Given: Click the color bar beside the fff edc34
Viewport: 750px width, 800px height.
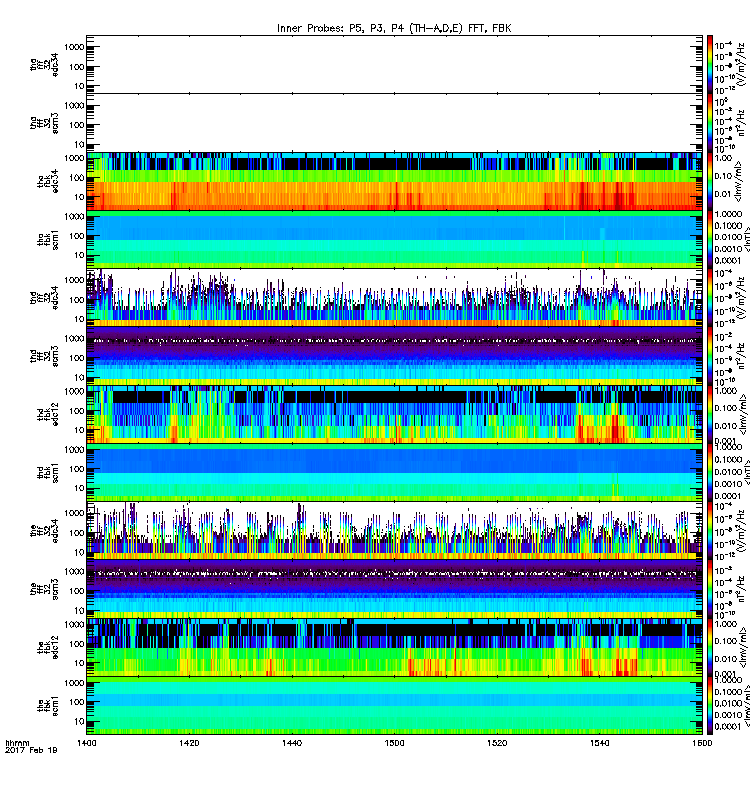Looking at the screenshot, I should [710, 531].
